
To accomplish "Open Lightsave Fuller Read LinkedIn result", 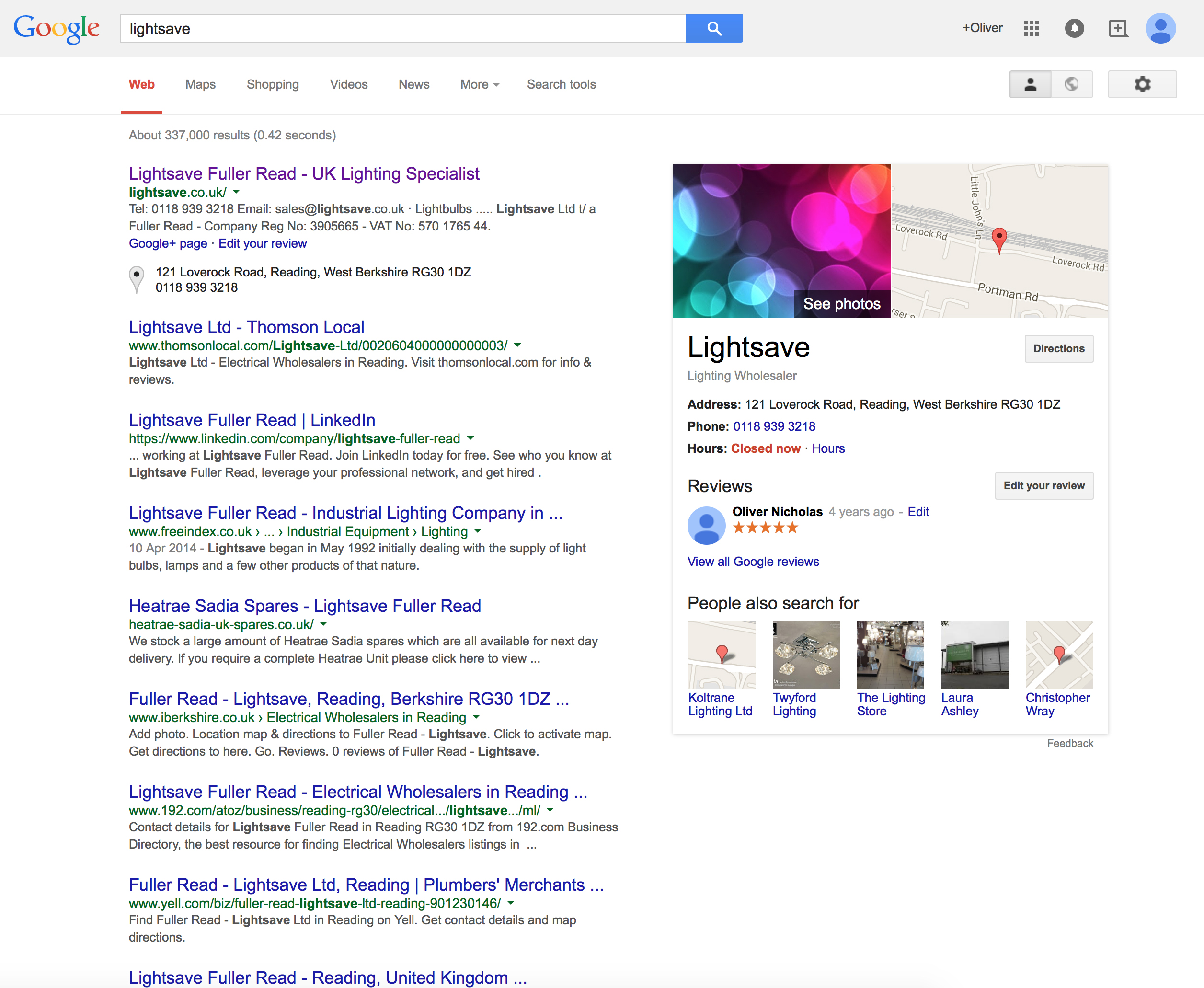I will pyautogui.click(x=252, y=420).
